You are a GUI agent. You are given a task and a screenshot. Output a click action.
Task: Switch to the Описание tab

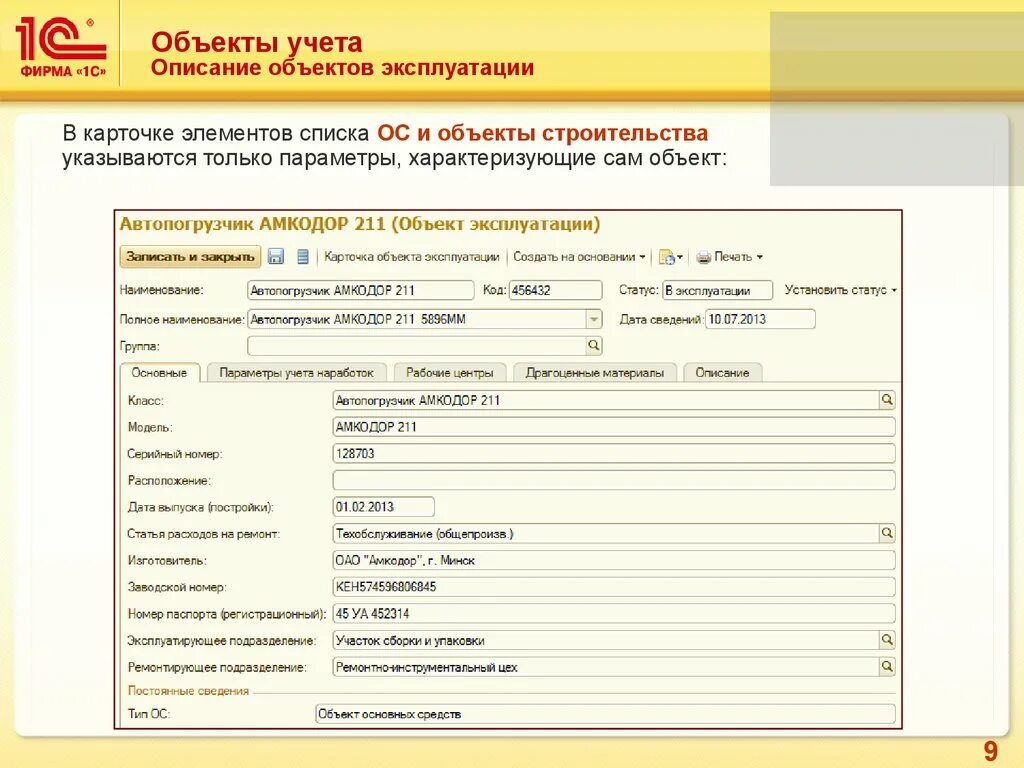coord(722,373)
